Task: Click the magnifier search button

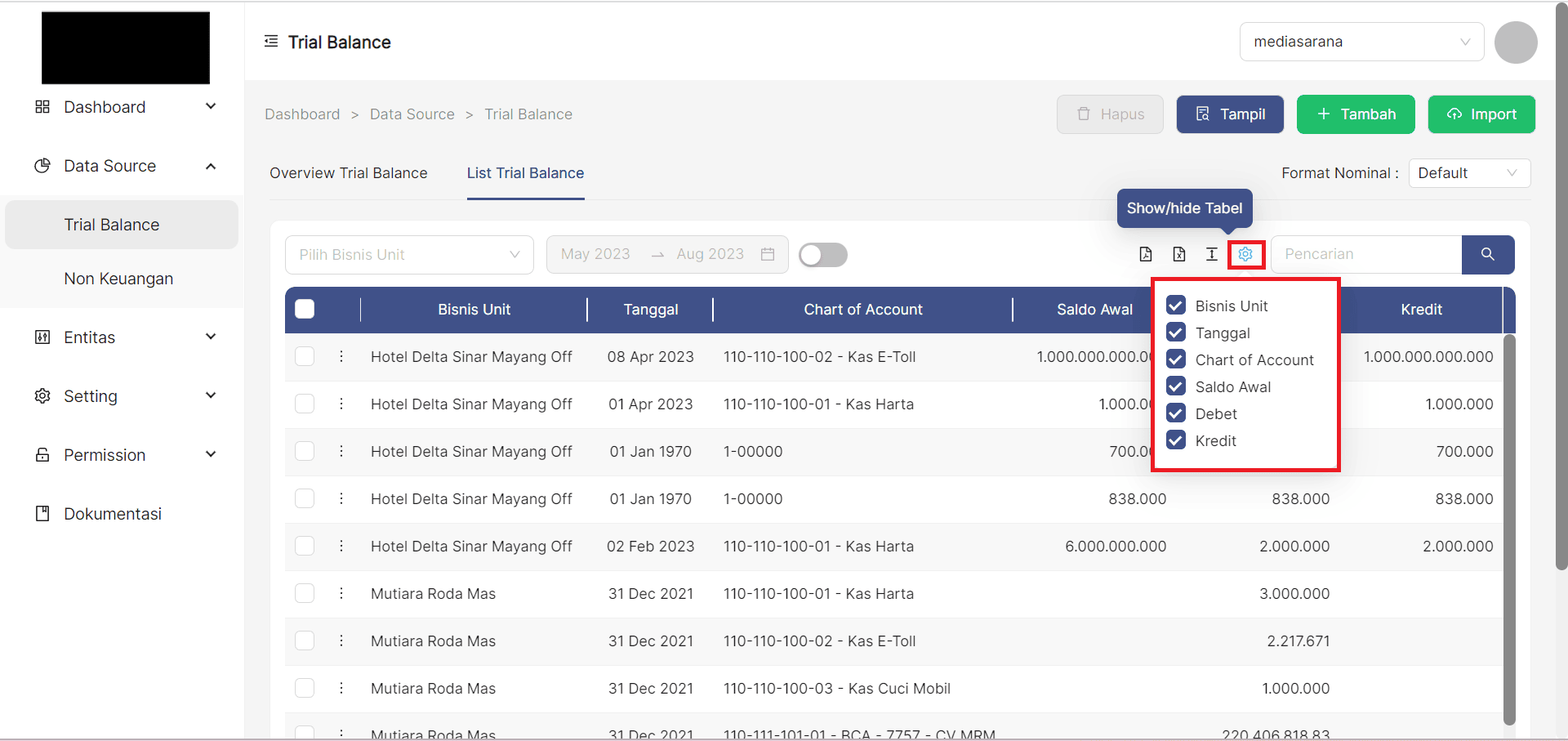Action: point(1487,254)
